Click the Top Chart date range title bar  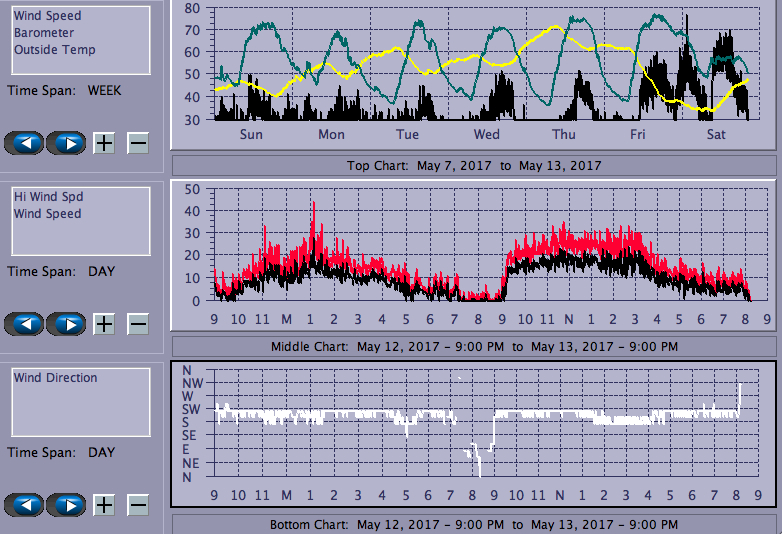(474, 165)
